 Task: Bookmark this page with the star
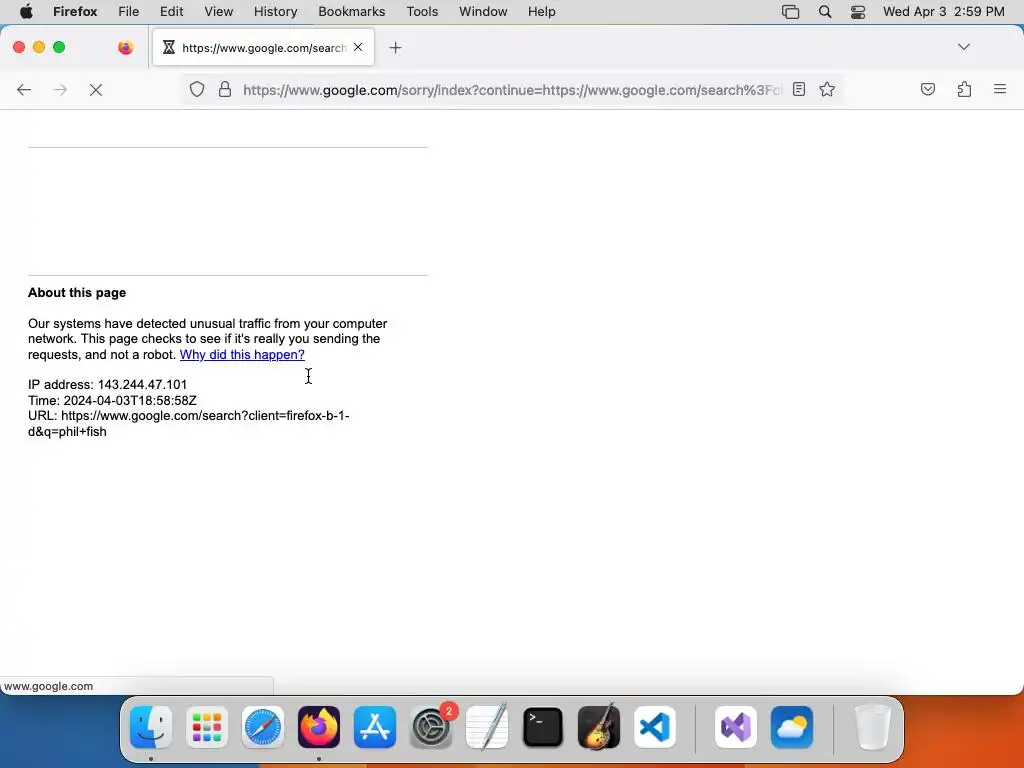click(827, 89)
